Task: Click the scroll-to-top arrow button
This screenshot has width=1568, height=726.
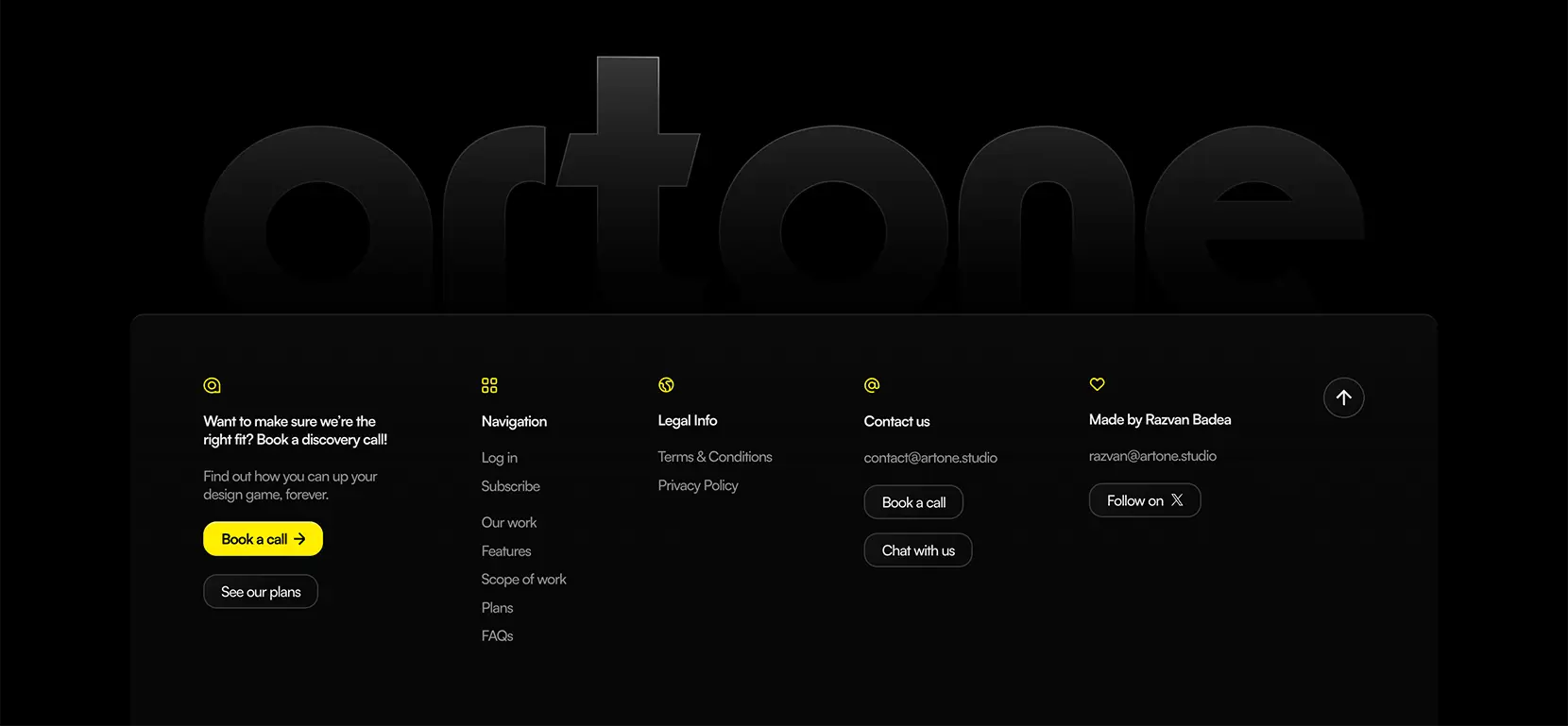Action: point(1343,397)
